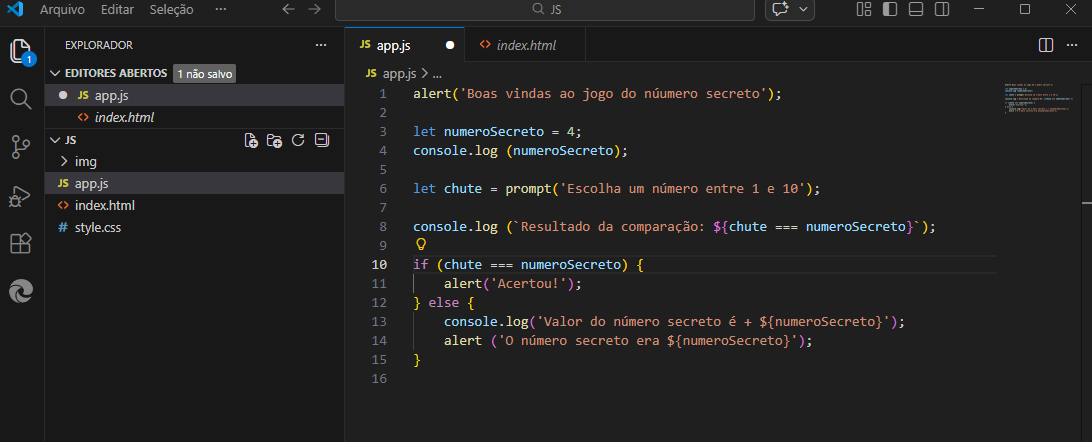Click the lightbulb code action icon
This screenshot has height=442, width=1092.
coord(421,245)
